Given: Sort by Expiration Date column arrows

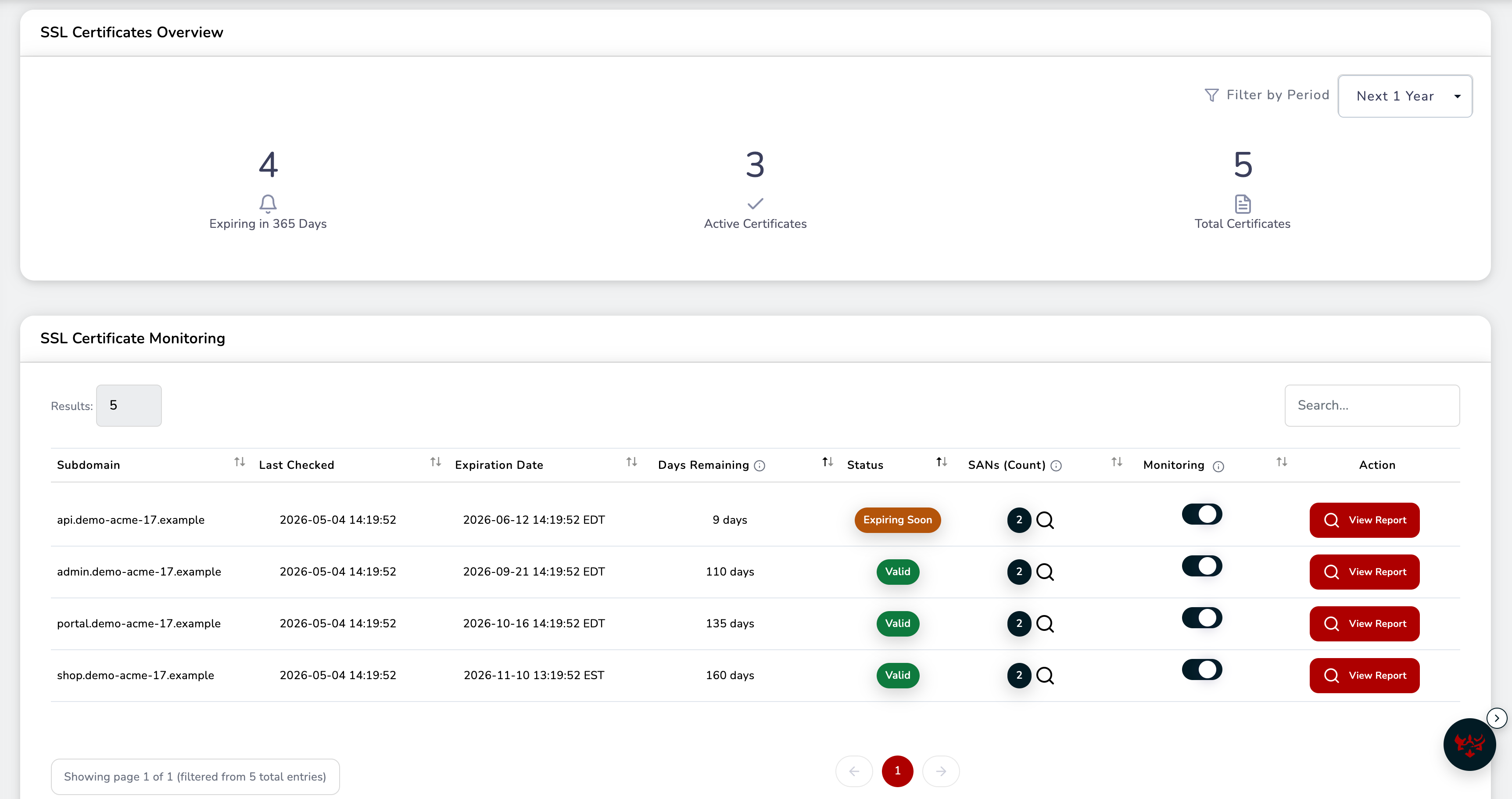Looking at the screenshot, I should (631, 462).
